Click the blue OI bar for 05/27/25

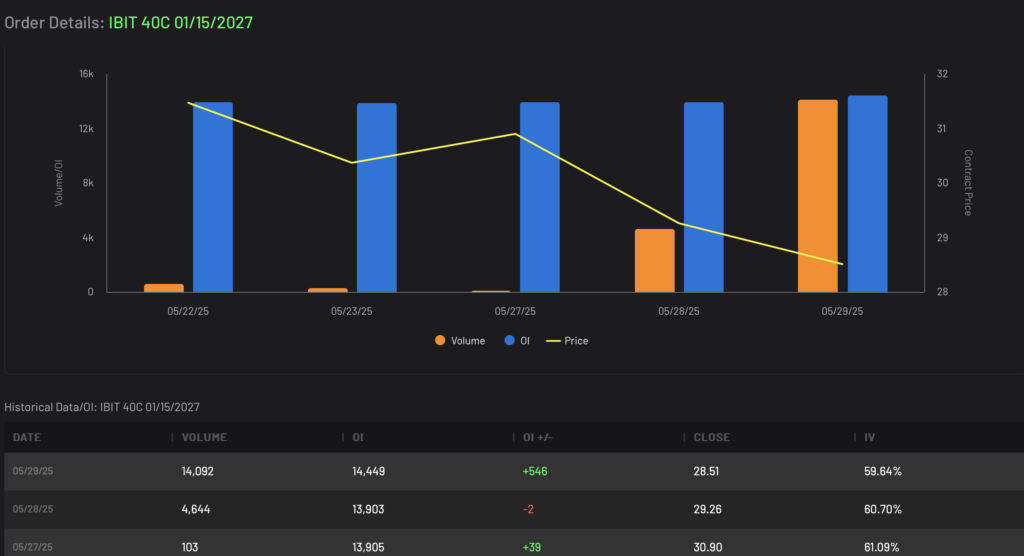pyautogui.click(x=540, y=197)
